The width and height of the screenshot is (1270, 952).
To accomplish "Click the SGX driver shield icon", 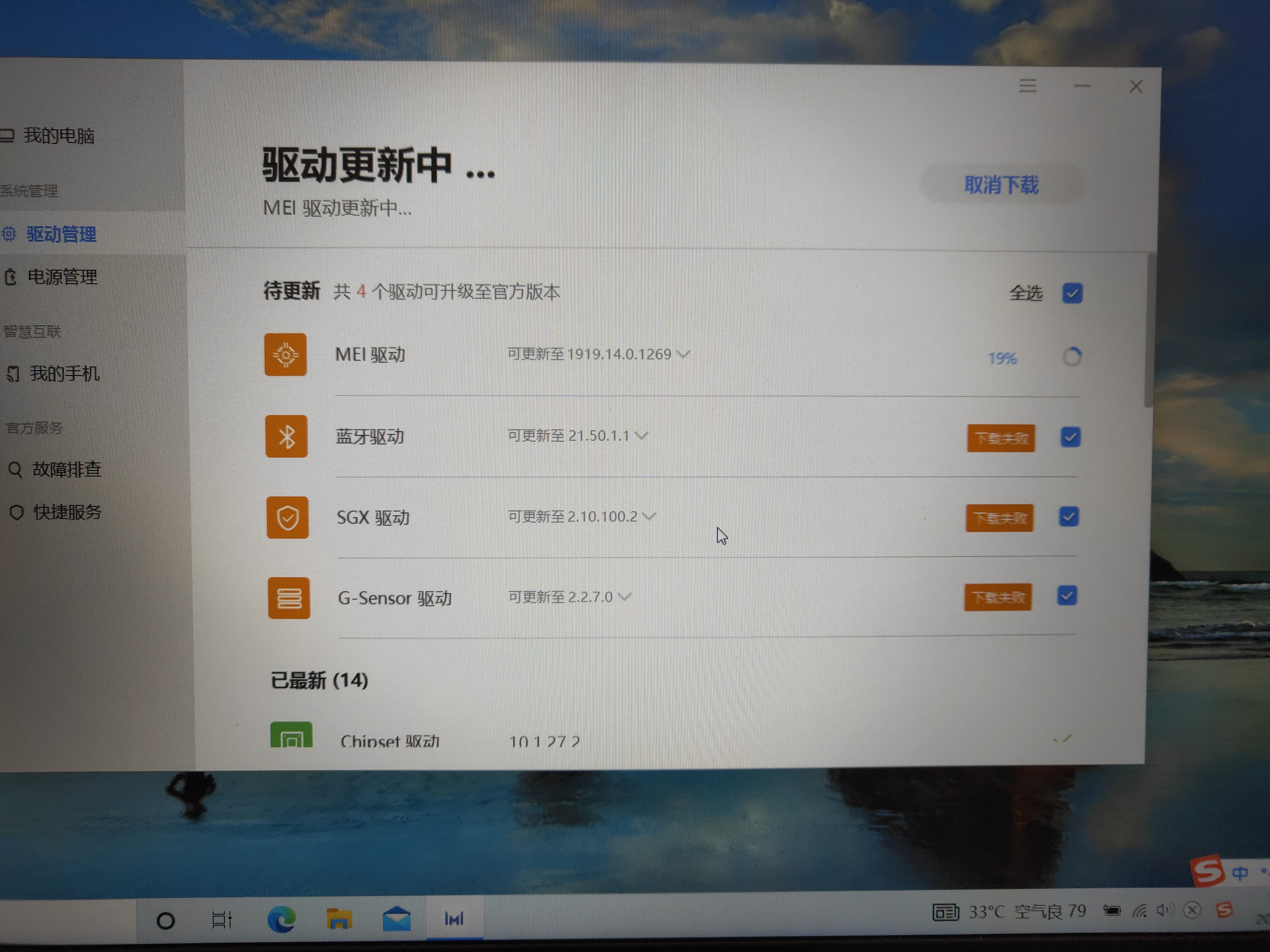I will [288, 518].
